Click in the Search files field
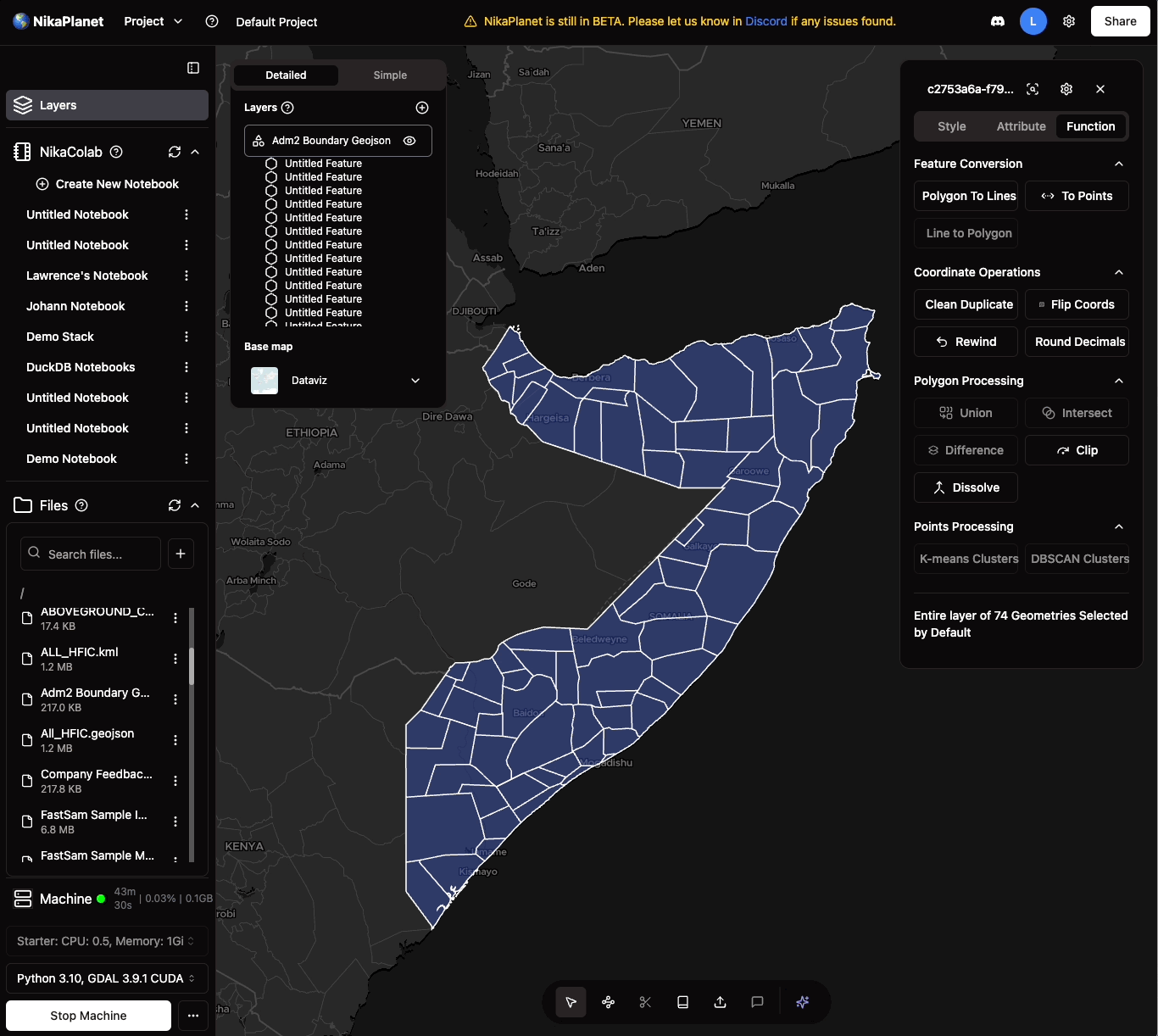Image resolution: width=1158 pixels, height=1036 pixels. [91, 554]
